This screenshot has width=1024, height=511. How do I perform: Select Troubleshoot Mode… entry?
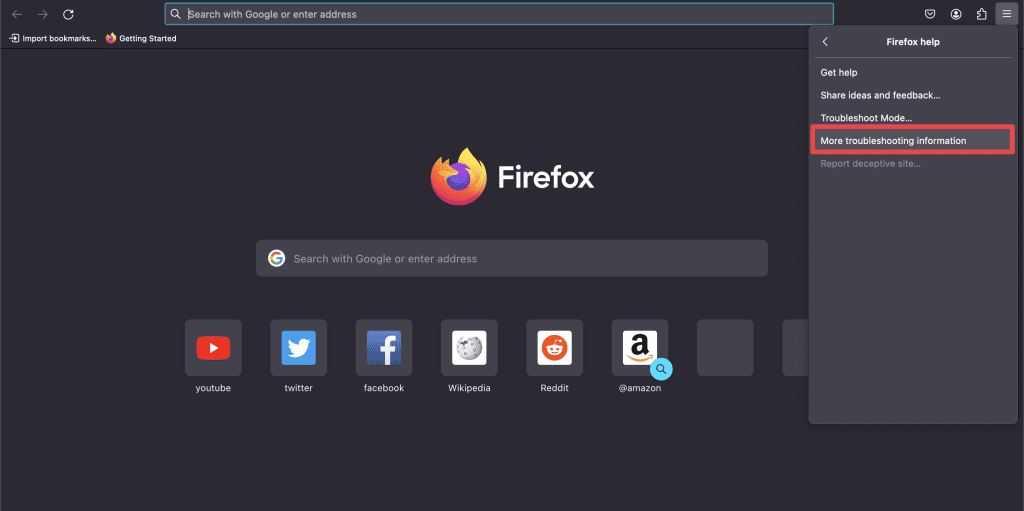913,118
